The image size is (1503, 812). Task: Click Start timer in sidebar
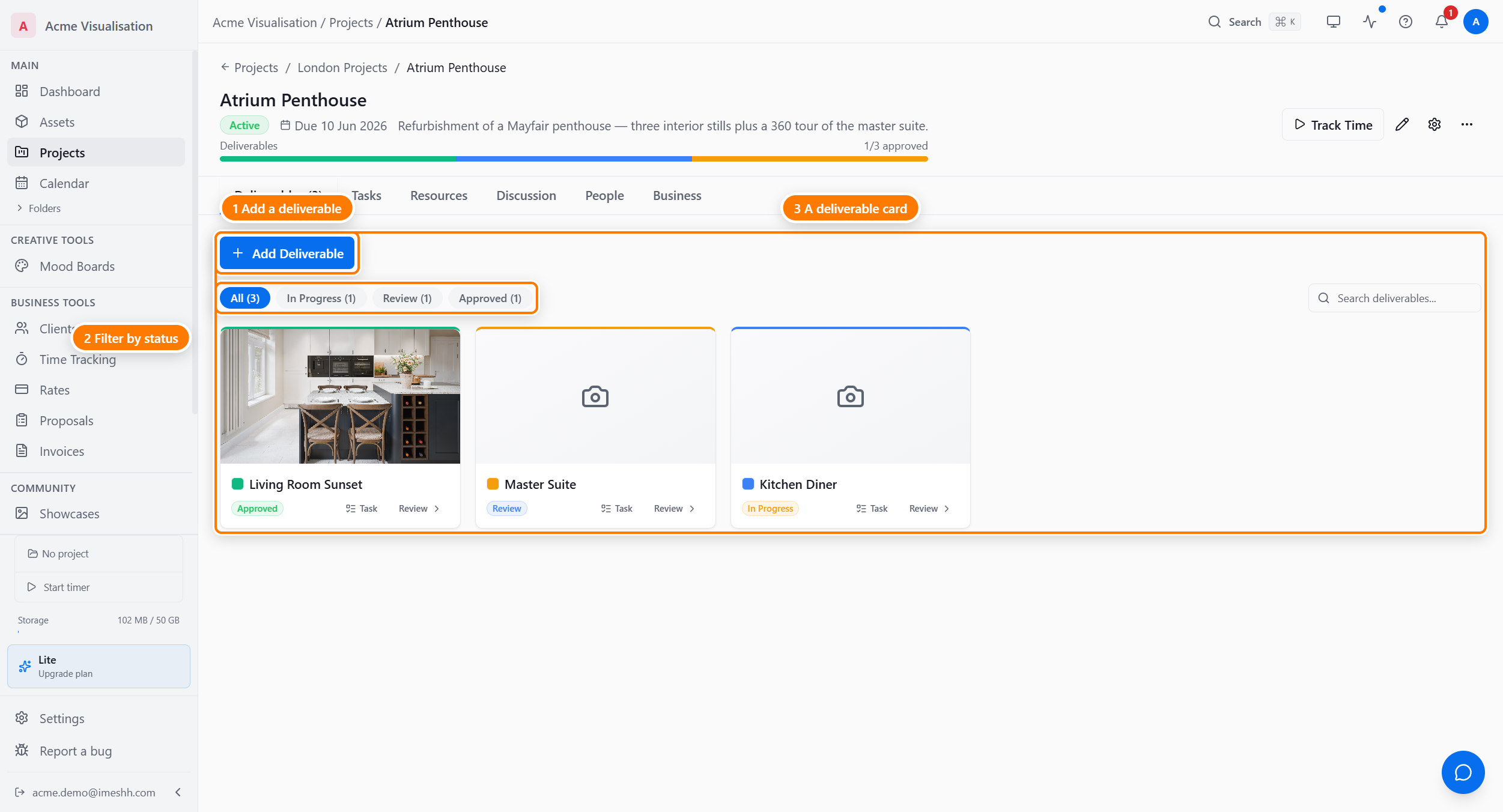[99, 587]
